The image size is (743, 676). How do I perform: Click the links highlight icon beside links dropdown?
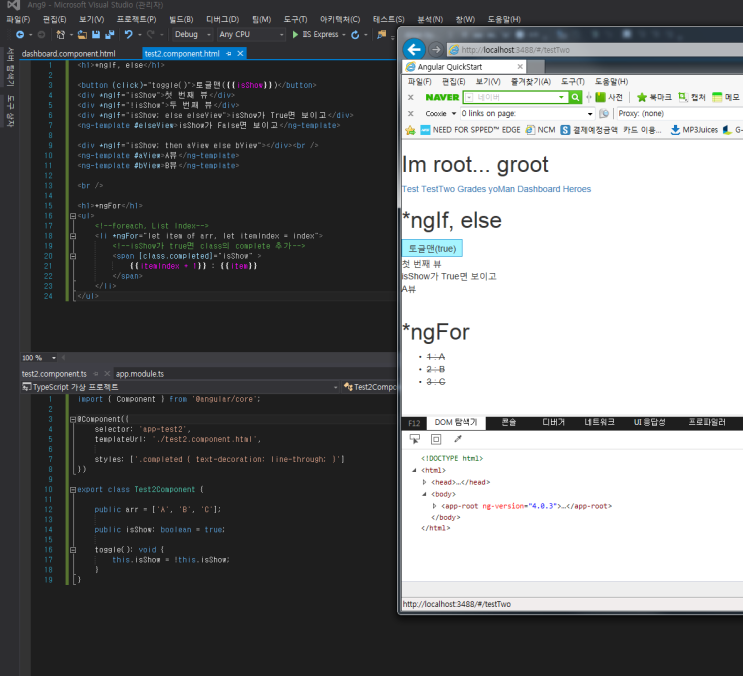pos(604,114)
